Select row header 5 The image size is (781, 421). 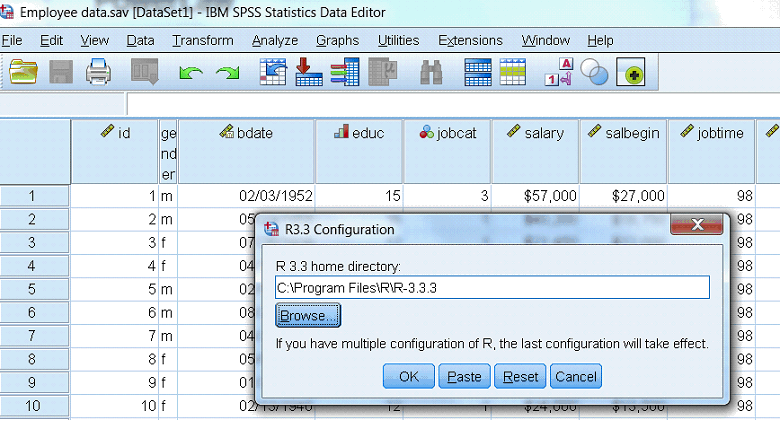tap(34, 289)
